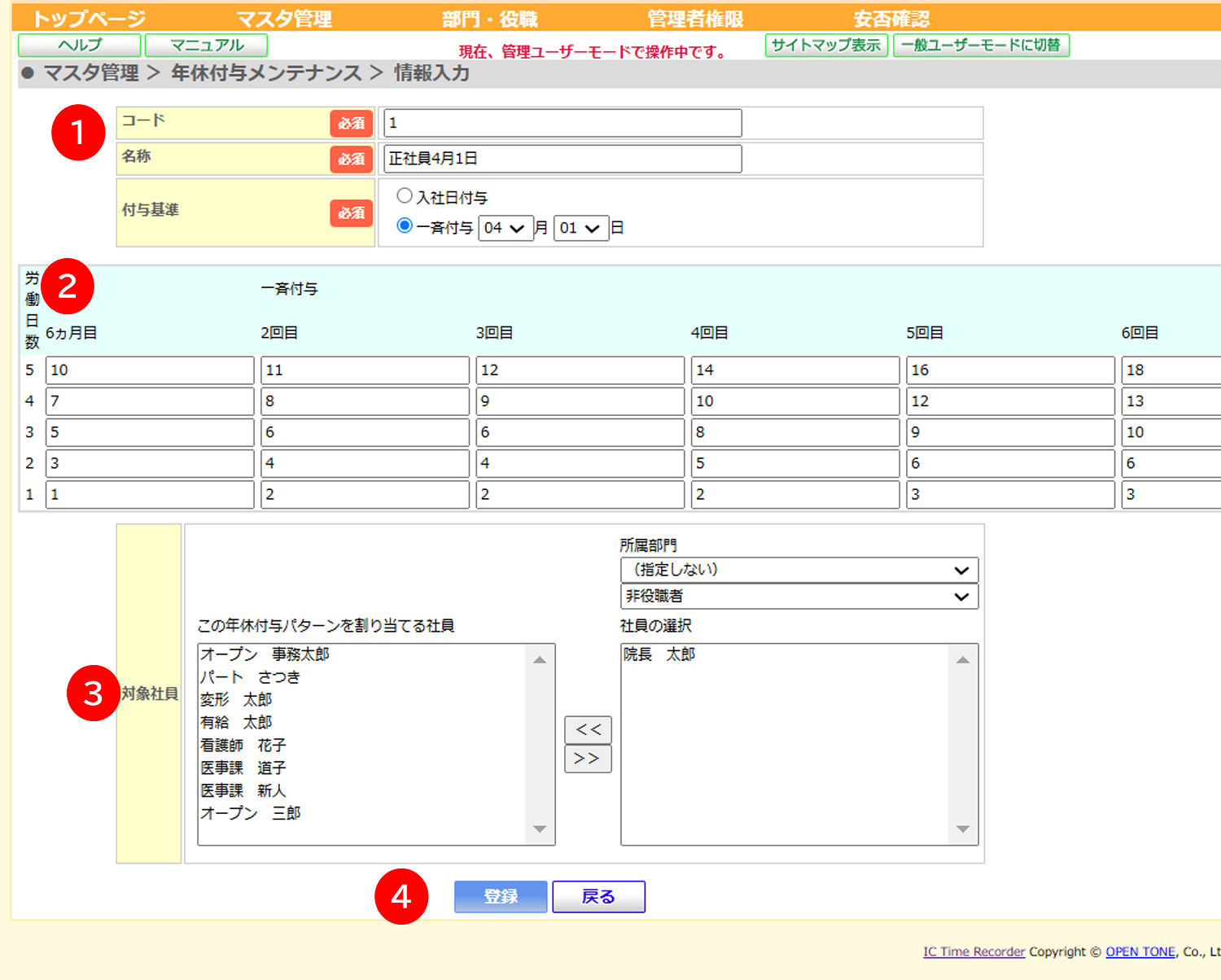Image resolution: width=1221 pixels, height=980 pixels.
Task: Edit 4回目 value for 3 work days
Action: click(795, 432)
